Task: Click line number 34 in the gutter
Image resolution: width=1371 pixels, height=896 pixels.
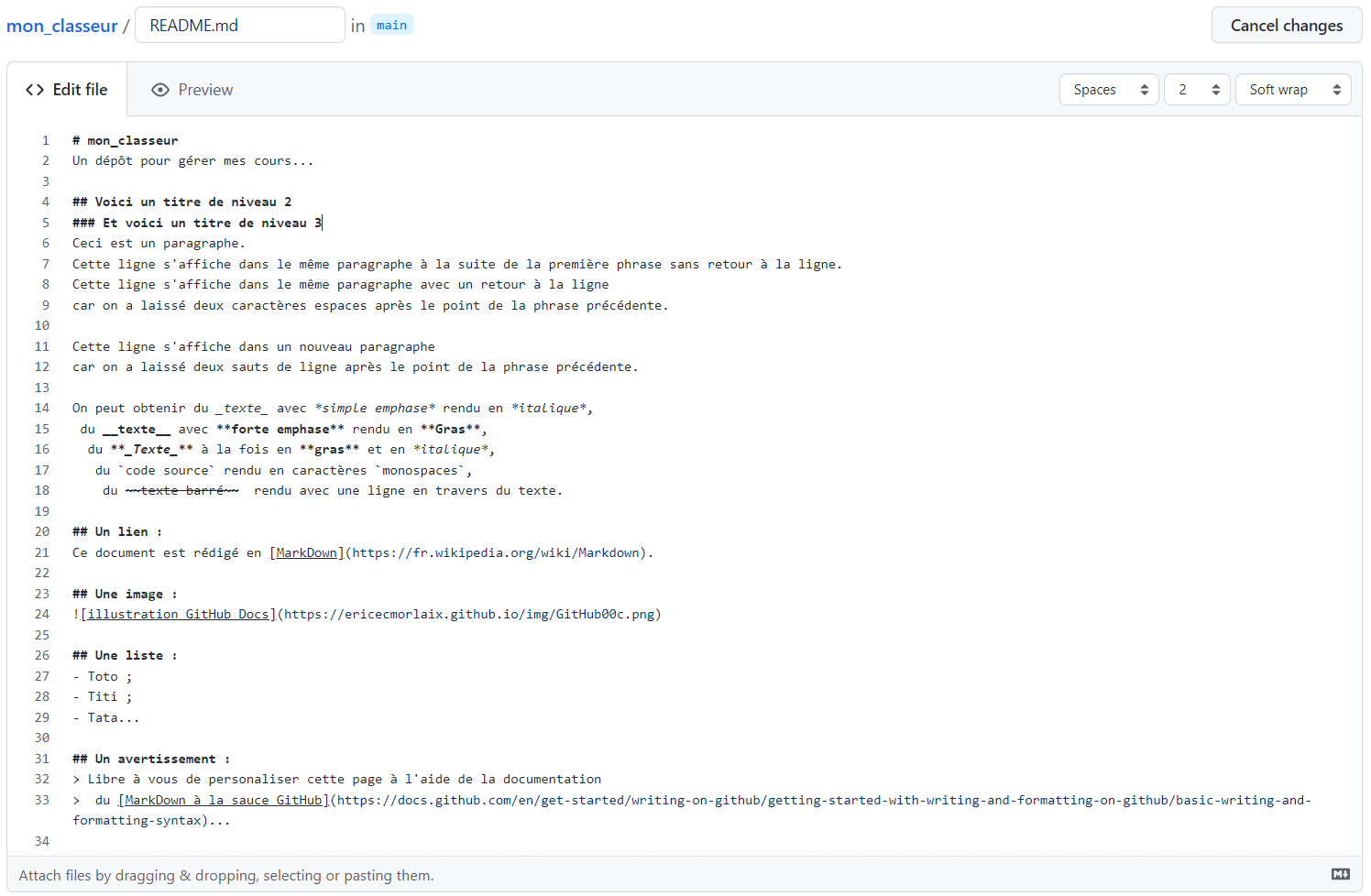Action: tap(42, 841)
